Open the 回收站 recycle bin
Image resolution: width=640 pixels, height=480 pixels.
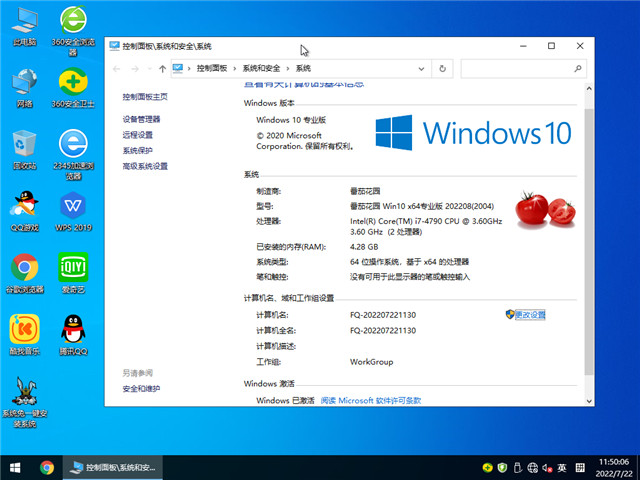tap(24, 150)
